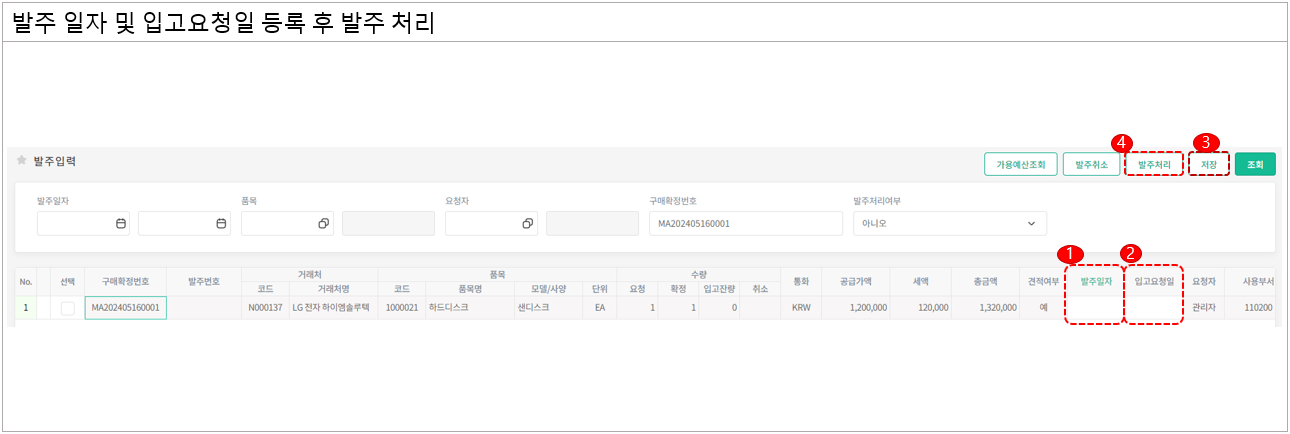This screenshot has width=1290, height=434.
Task: Click the 발주일자 column header
Action: [x=1095, y=282]
